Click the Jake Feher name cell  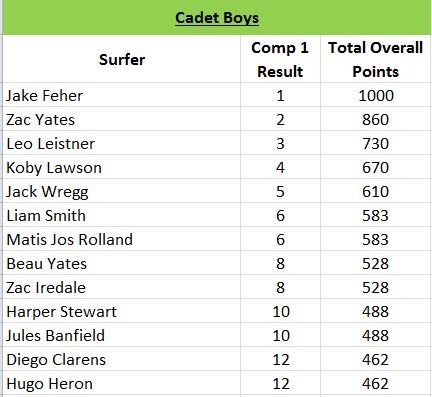pyautogui.click(x=122, y=95)
